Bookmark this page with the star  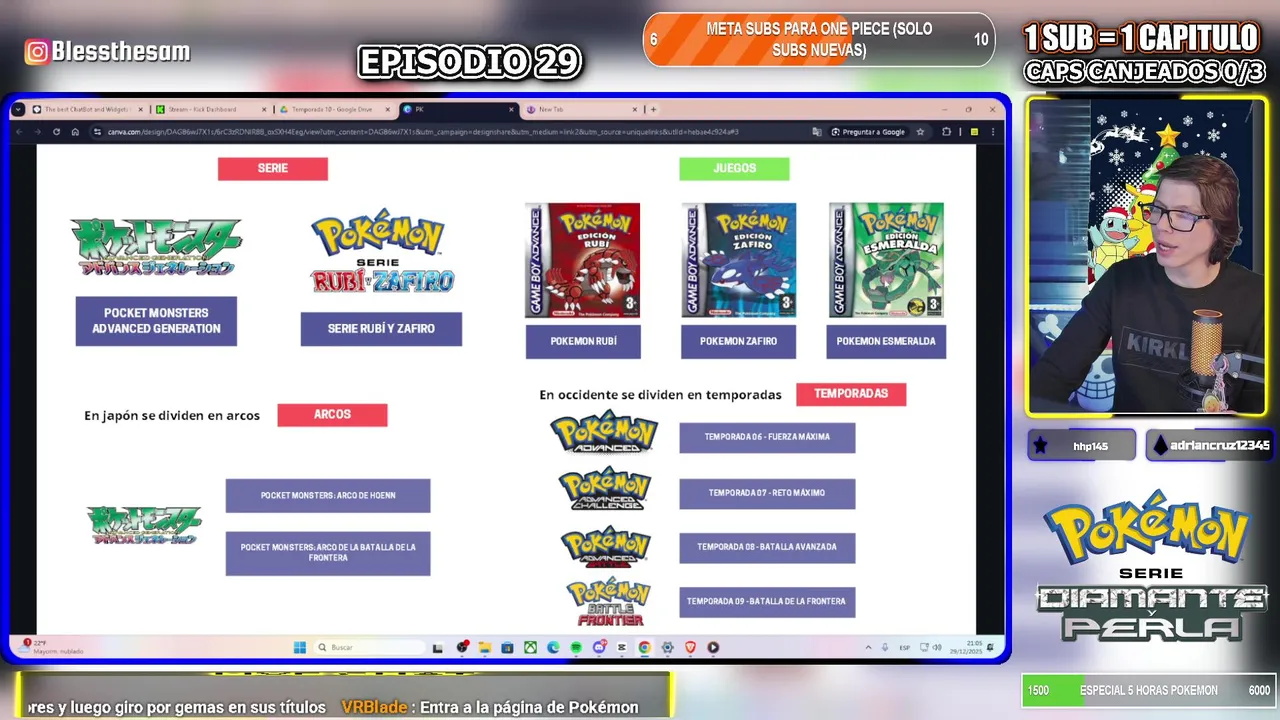pyautogui.click(x=920, y=131)
